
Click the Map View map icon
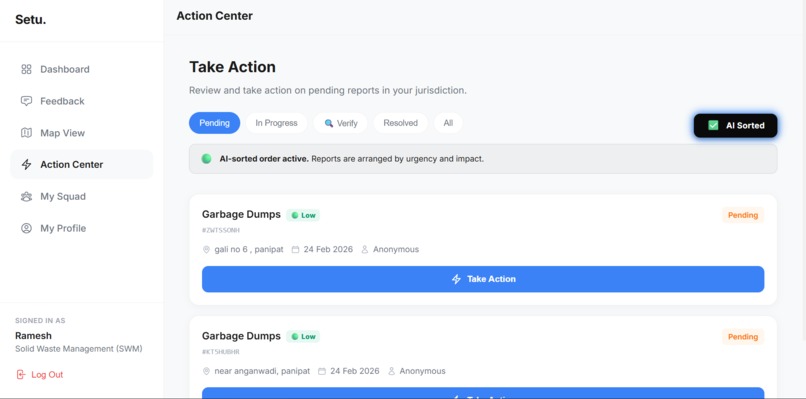click(26, 133)
